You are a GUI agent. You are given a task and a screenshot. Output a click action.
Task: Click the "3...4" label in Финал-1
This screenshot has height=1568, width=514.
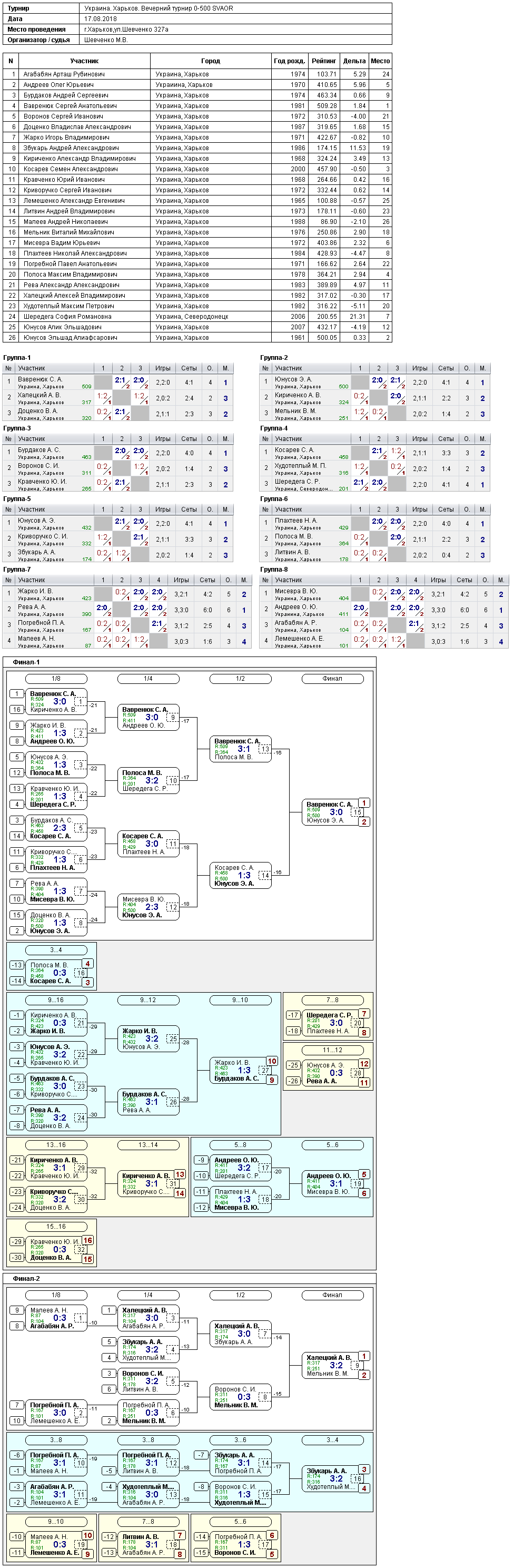[56, 950]
